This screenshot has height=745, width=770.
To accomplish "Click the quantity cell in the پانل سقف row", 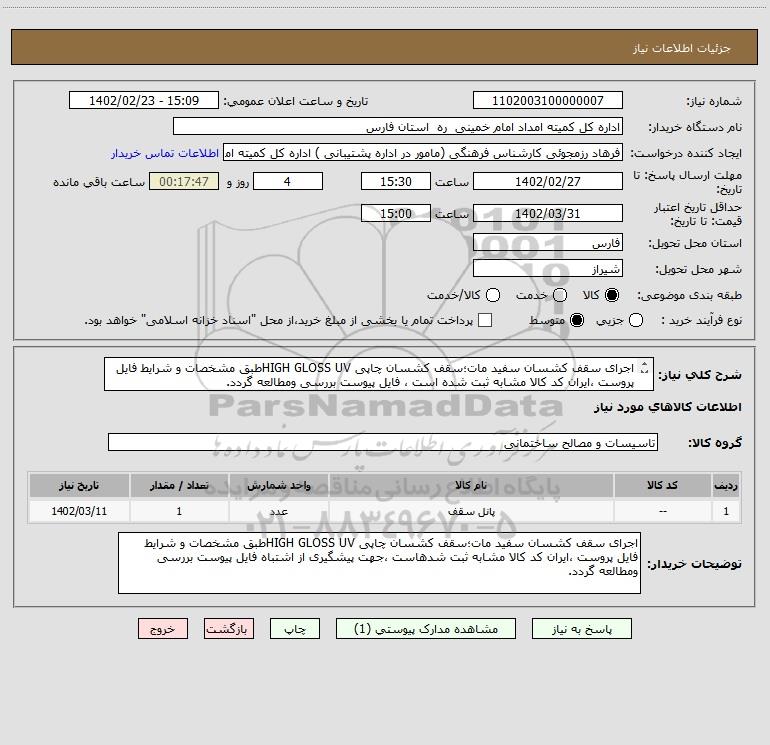I will 179,511.
